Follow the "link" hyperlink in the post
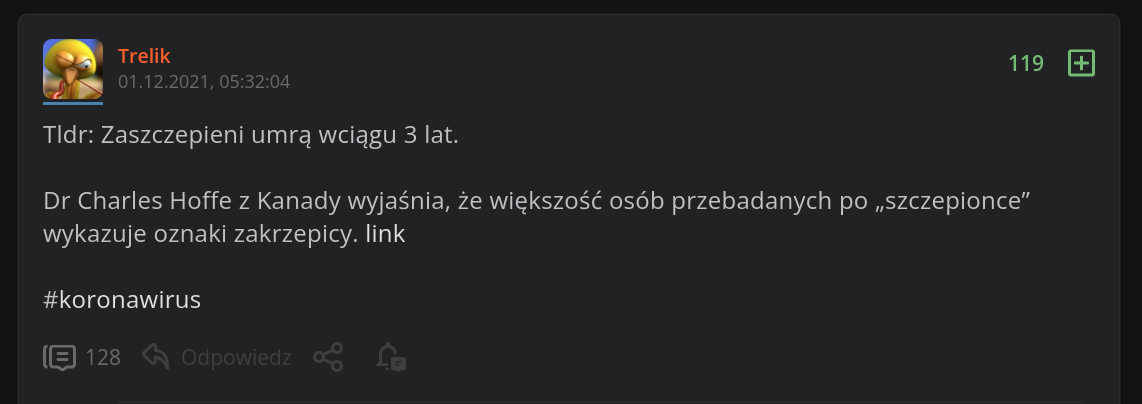This screenshot has width=1142, height=404. 385,235
